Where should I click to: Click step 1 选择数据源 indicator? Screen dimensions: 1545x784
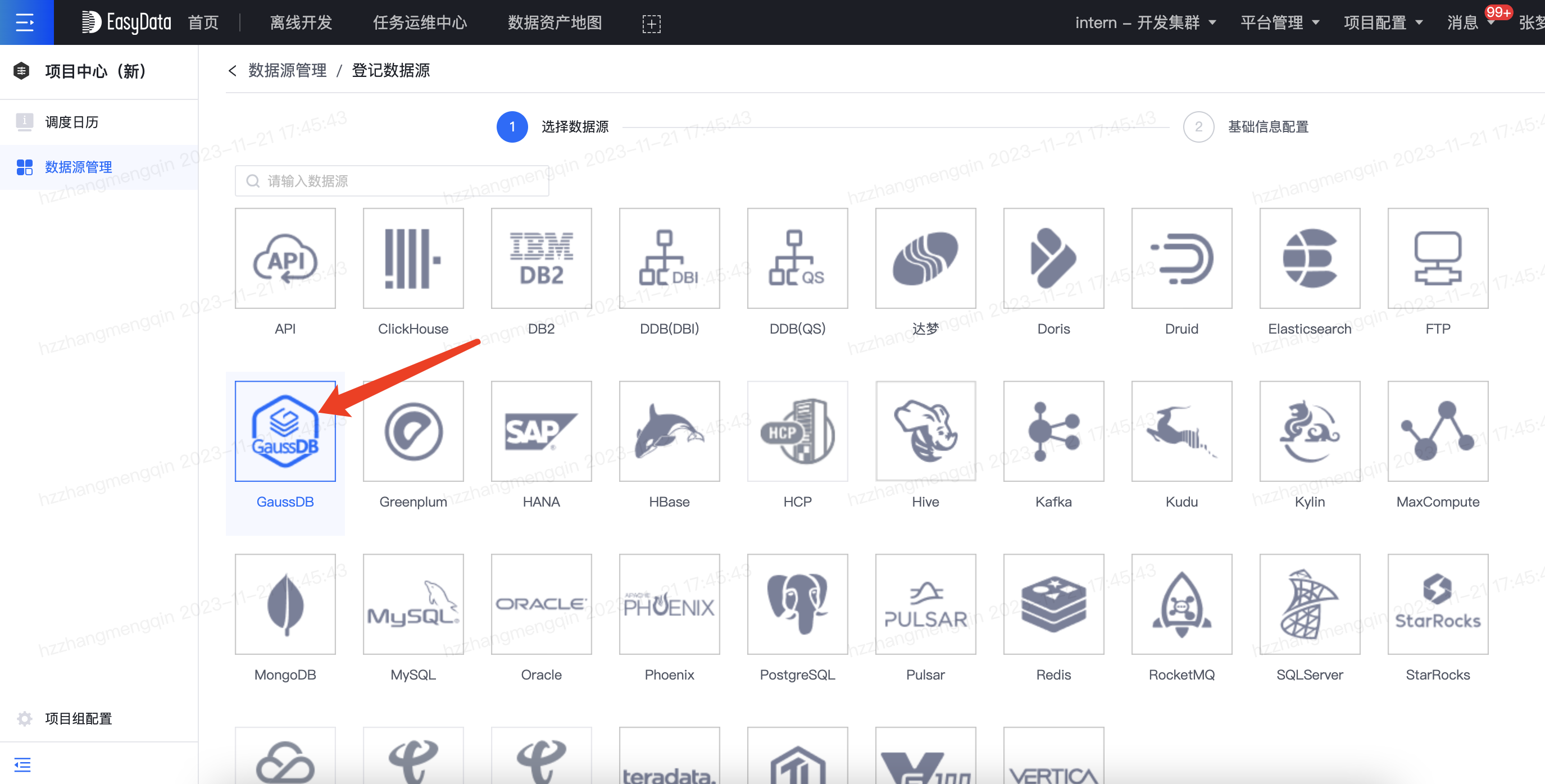point(552,126)
